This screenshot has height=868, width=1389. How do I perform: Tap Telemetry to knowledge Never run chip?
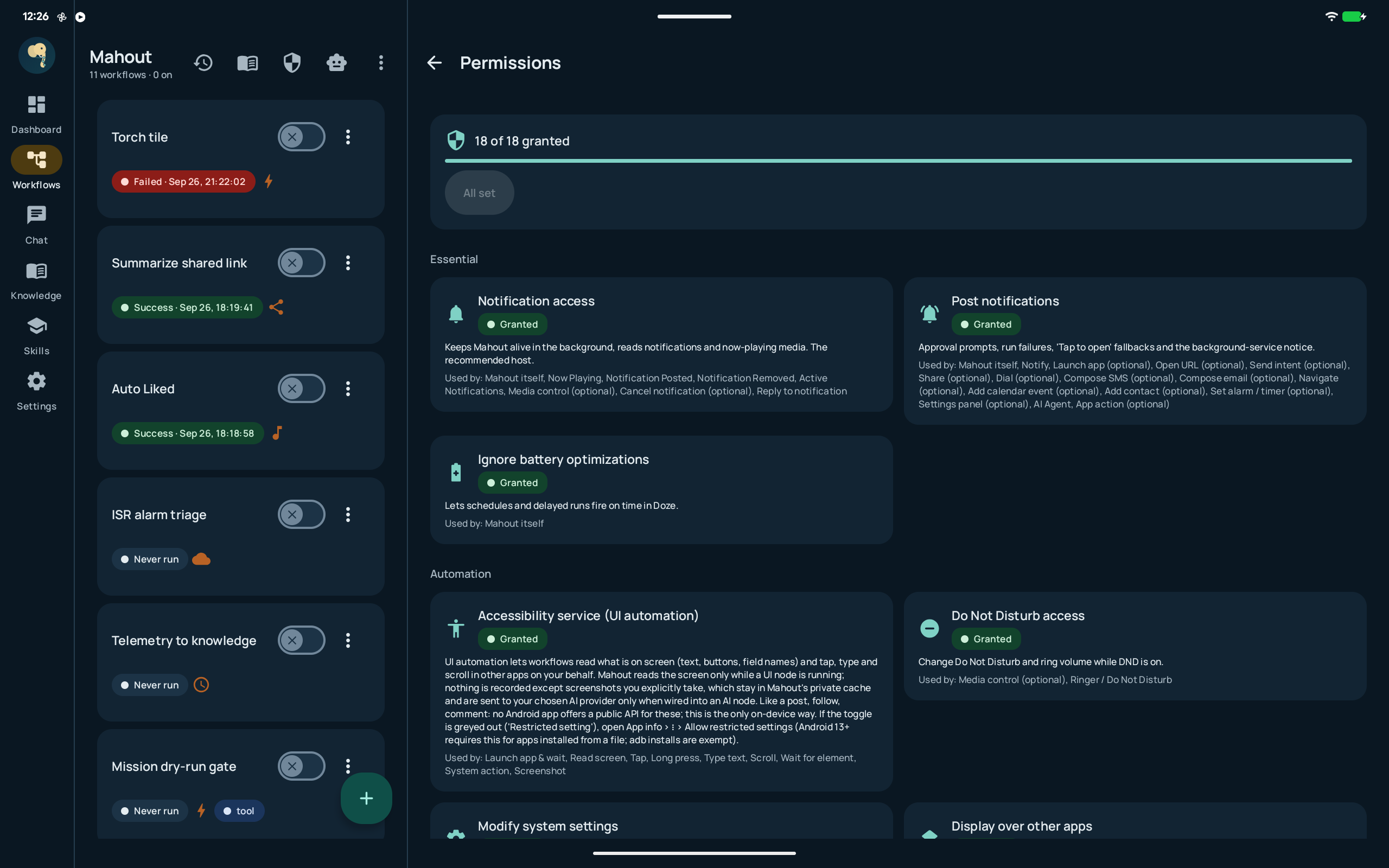pos(150,685)
